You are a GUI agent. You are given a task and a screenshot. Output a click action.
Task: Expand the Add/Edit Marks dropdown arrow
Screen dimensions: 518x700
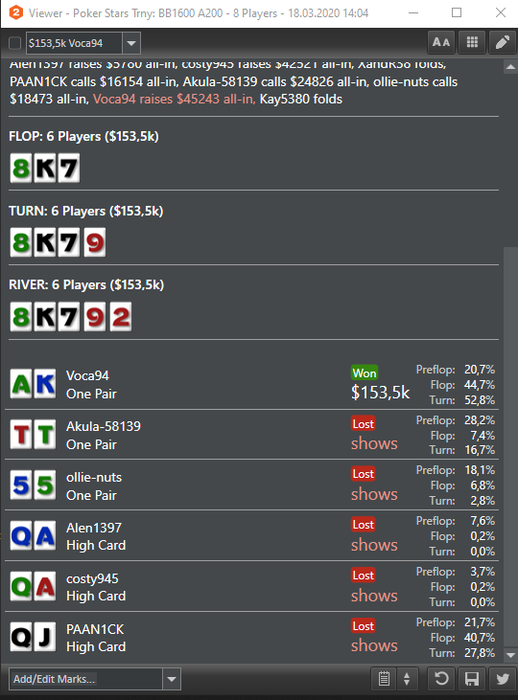click(x=171, y=679)
